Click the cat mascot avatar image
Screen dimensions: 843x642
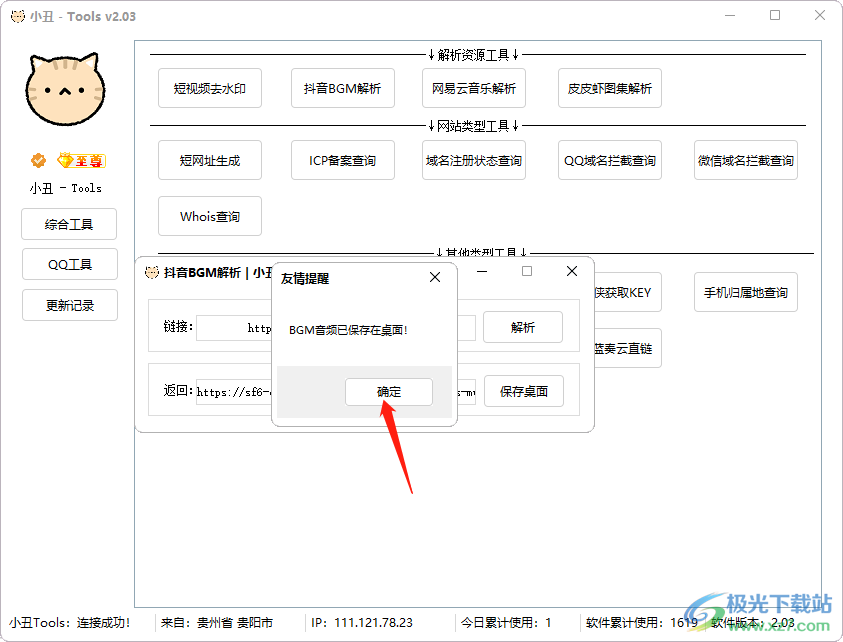65,89
